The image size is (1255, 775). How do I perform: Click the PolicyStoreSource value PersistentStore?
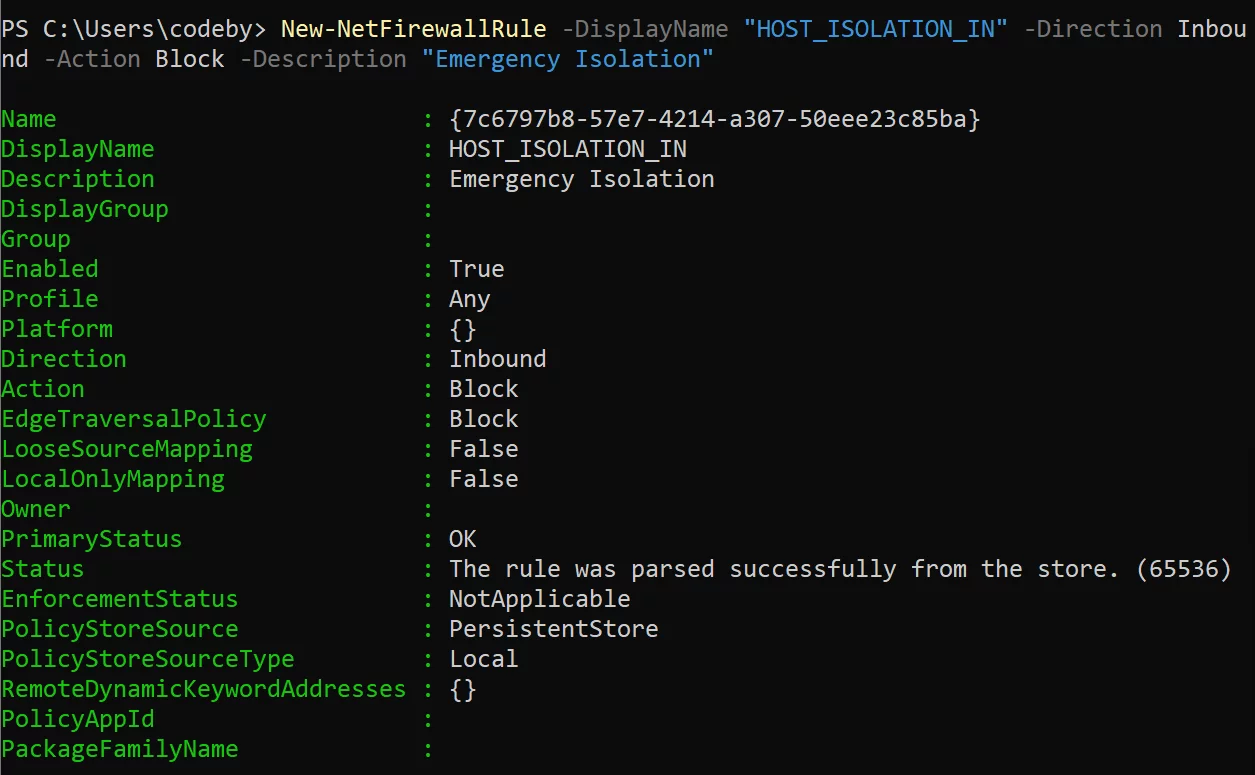(x=554, y=629)
